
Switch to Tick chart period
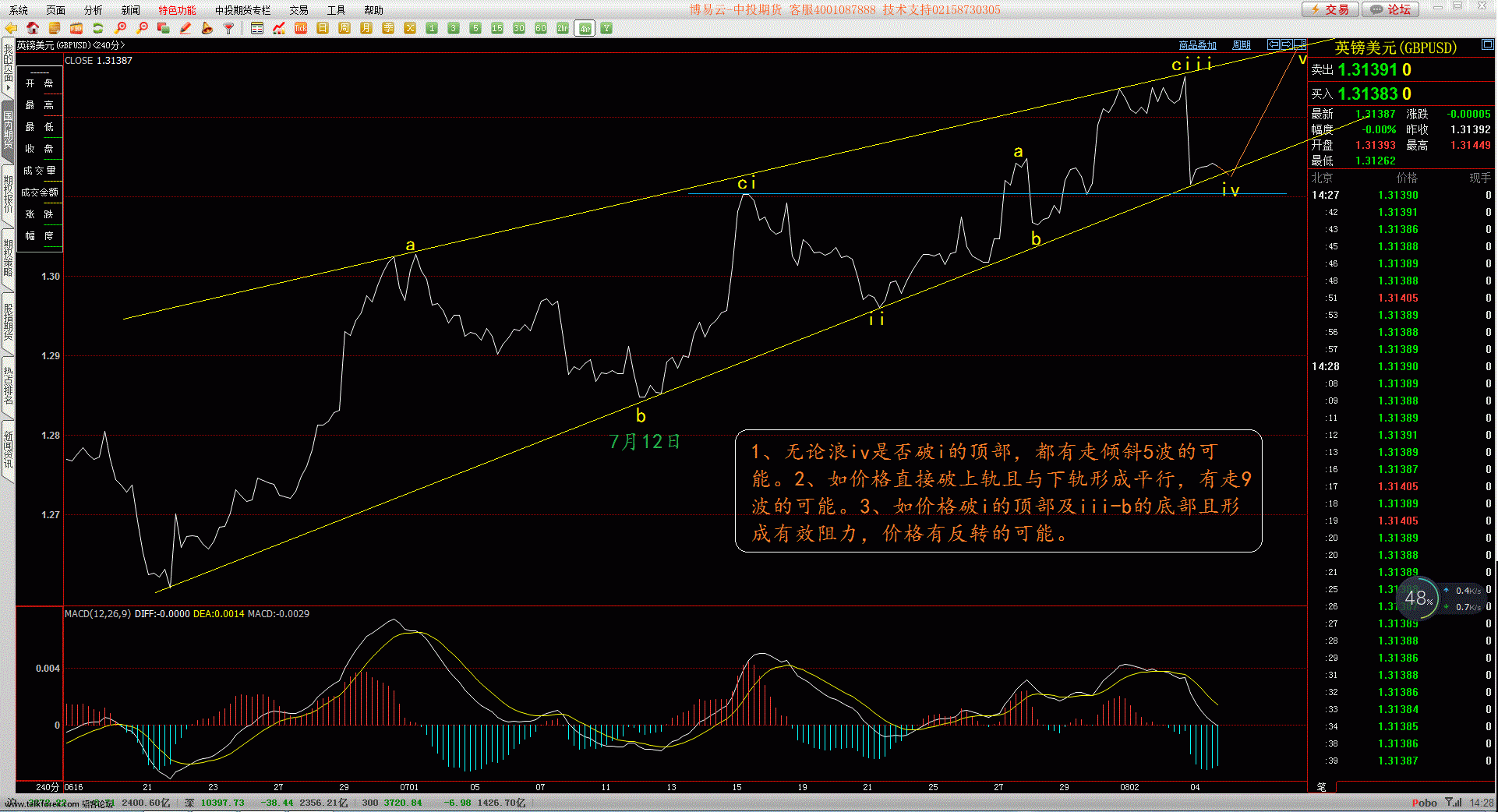[301, 28]
